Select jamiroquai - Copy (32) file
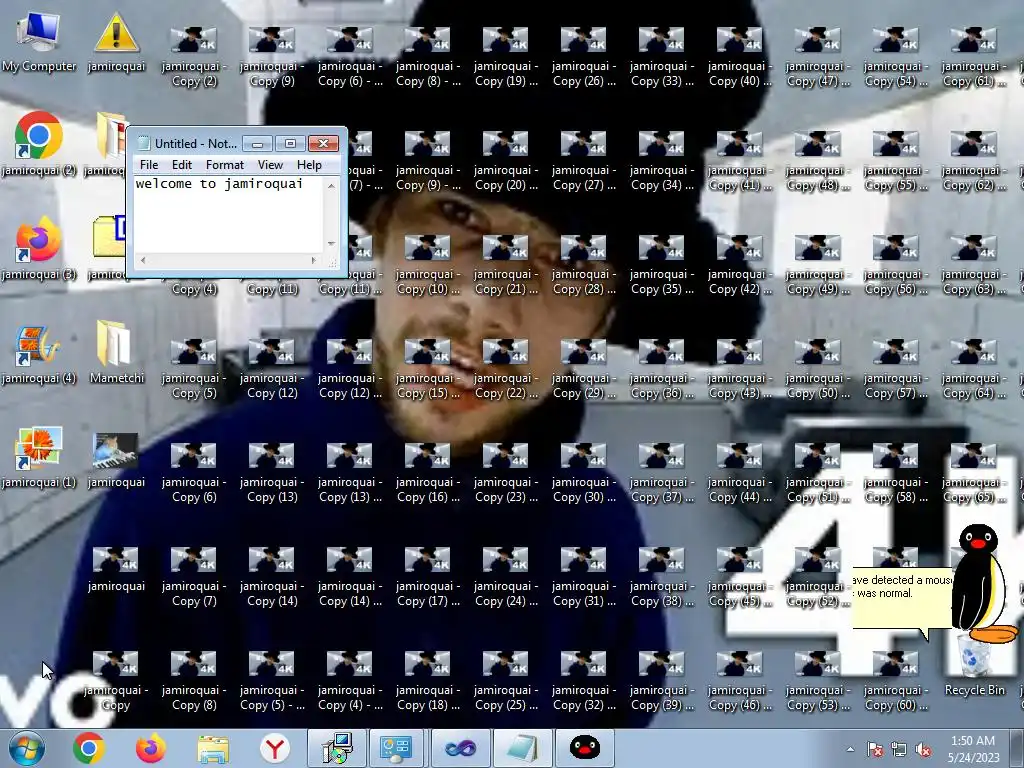1024x768 pixels. (584, 681)
